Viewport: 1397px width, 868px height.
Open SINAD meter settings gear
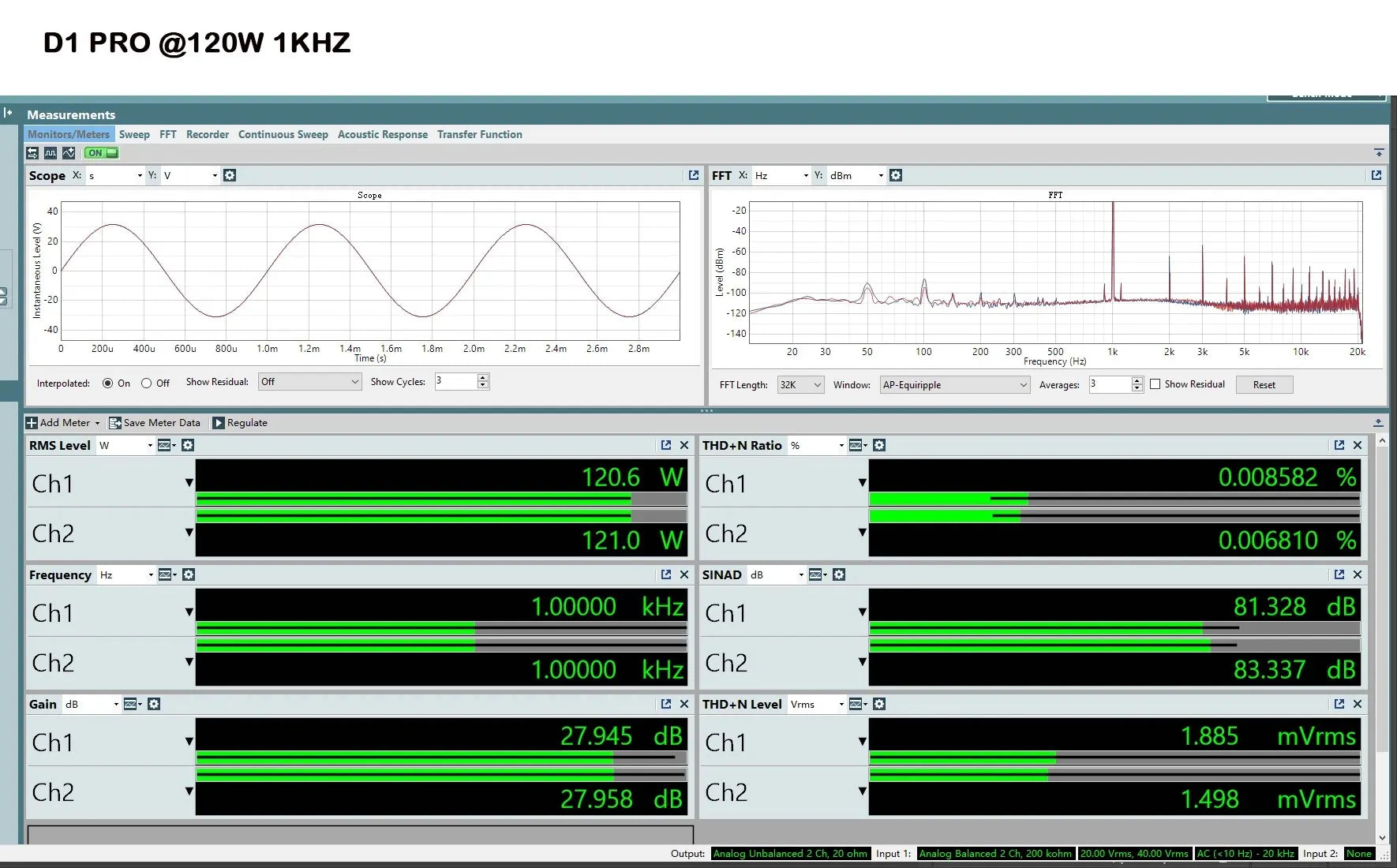839,574
